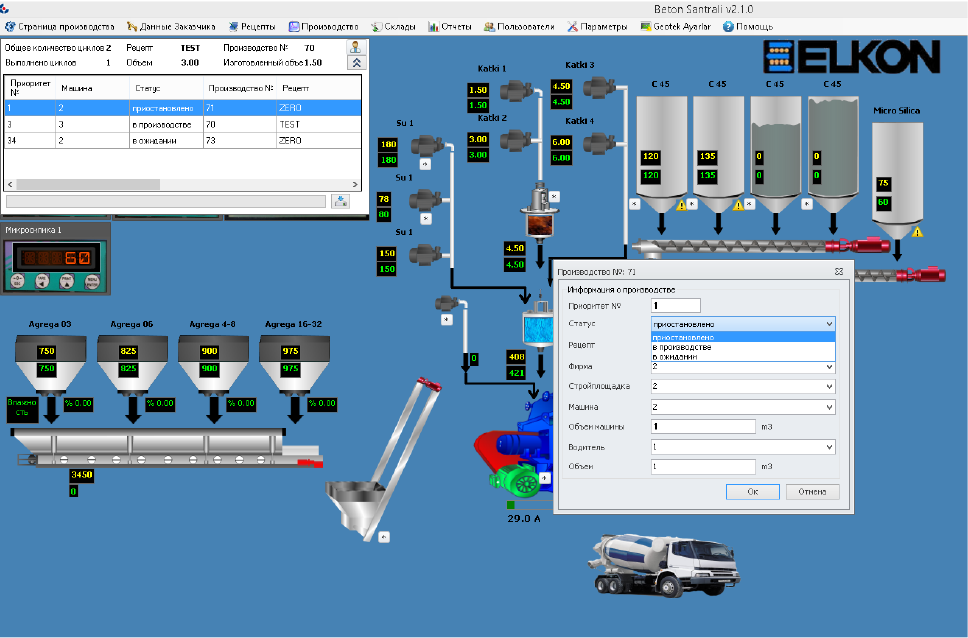Image resolution: width=968 pixels, height=638 pixels.
Task: Toggle the small button beside the additive weigher
Action: click(554, 196)
